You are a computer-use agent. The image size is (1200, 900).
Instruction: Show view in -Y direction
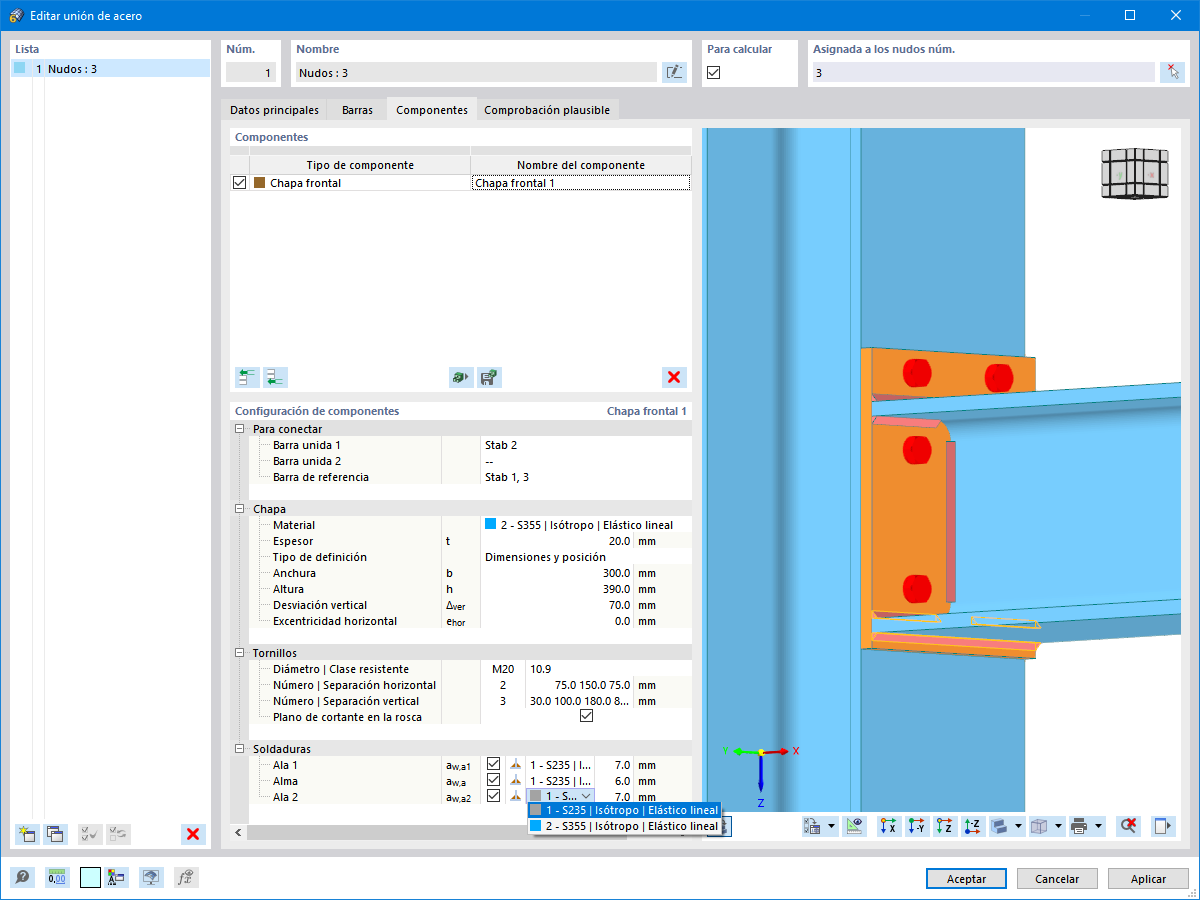click(916, 826)
